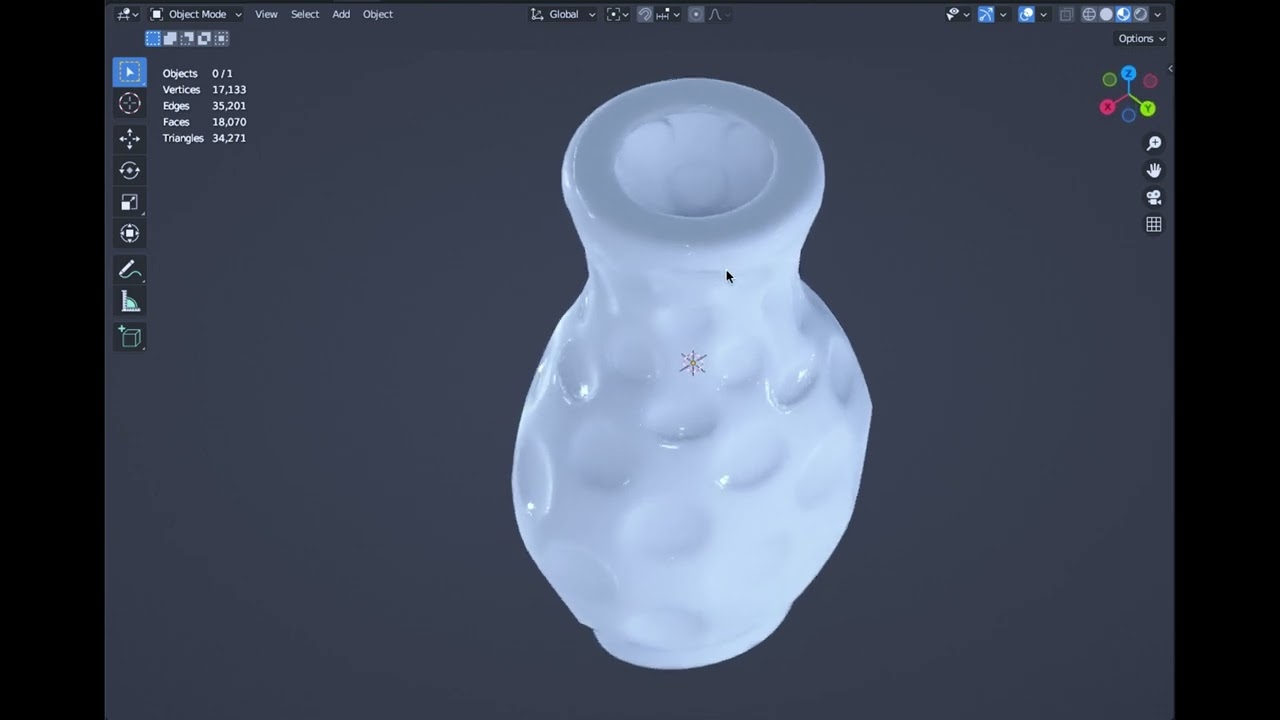Image resolution: width=1280 pixels, height=720 pixels.
Task: Select the Select Box tool
Action: pos(129,72)
